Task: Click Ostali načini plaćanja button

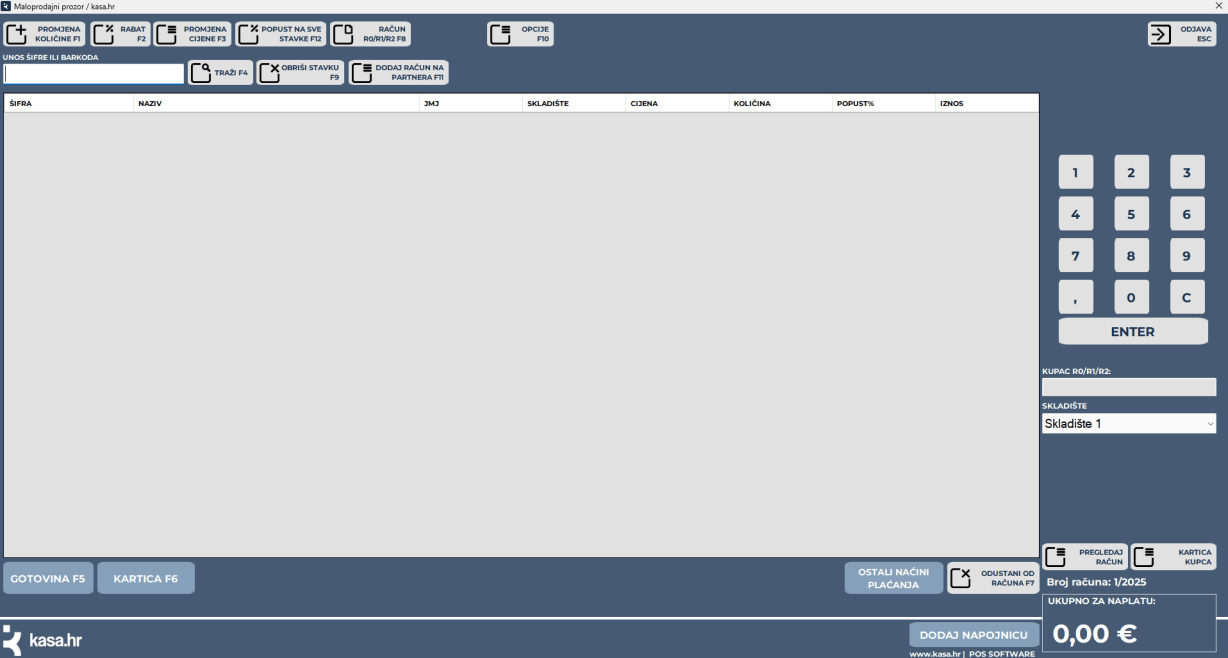Action: point(894,578)
